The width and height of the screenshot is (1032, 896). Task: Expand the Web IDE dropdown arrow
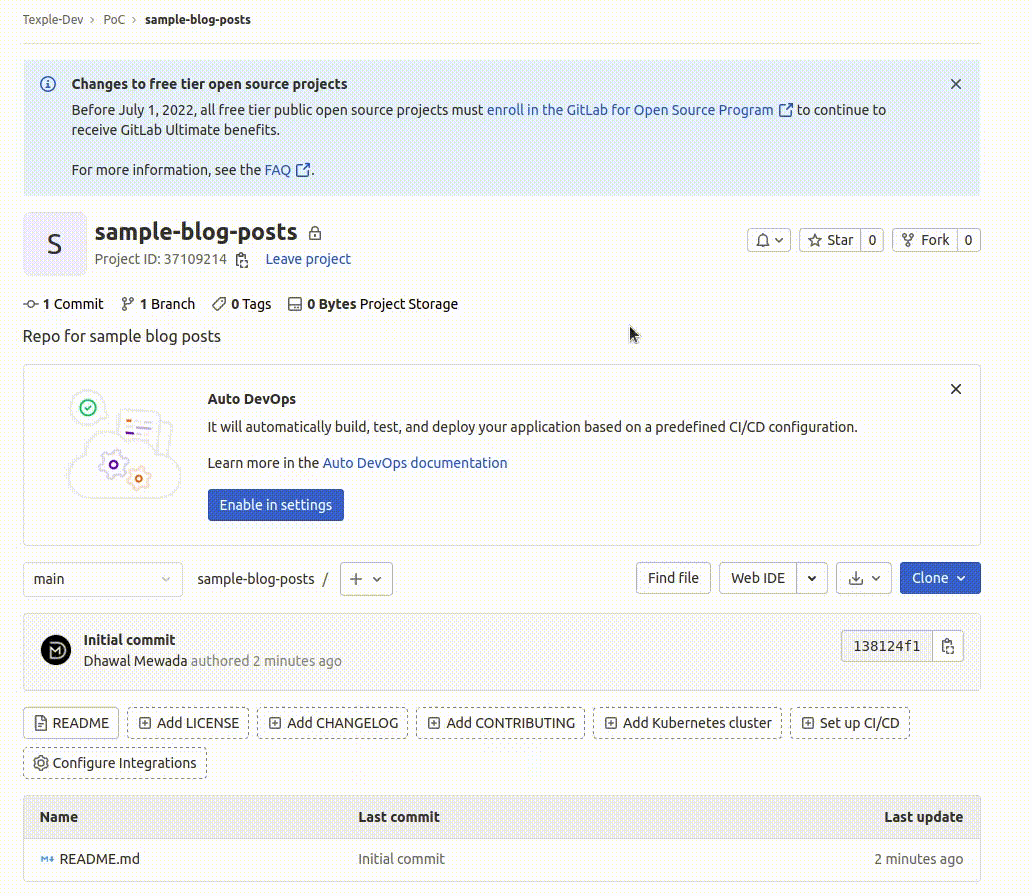[x=811, y=577]
